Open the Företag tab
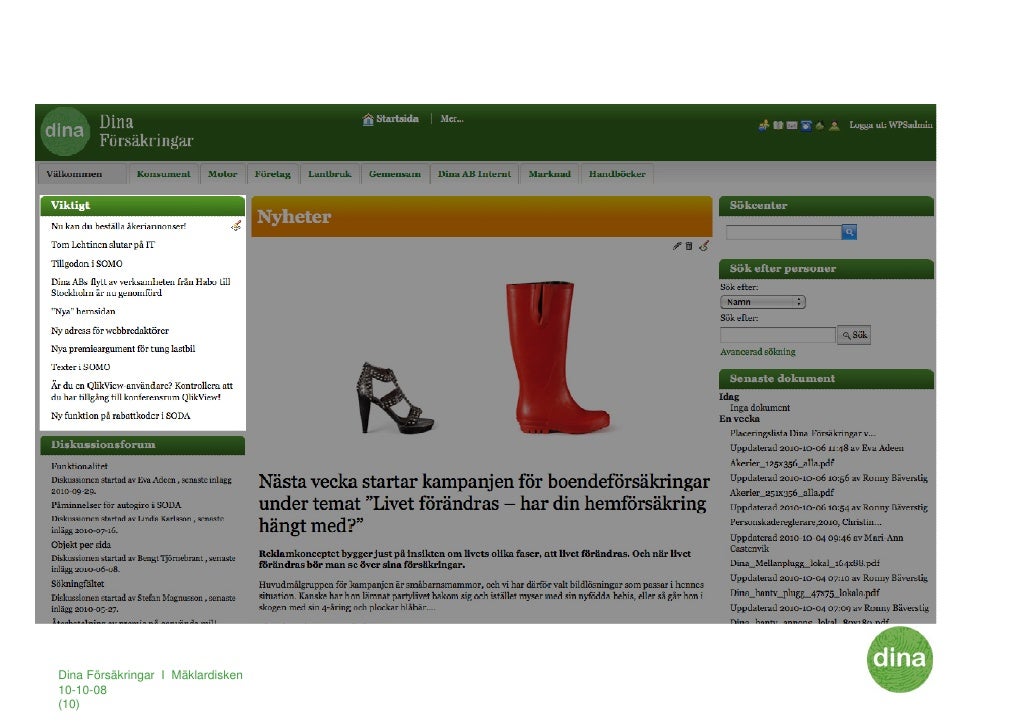This screenshot has height=728, width=1030. coord(273,174)
